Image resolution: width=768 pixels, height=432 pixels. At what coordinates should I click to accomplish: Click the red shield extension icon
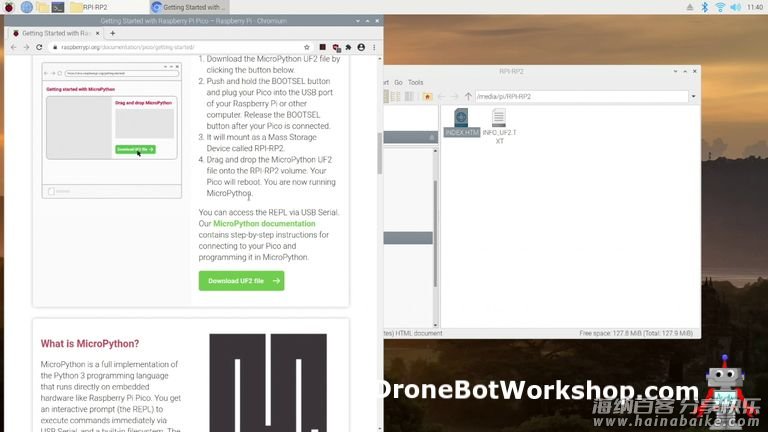pos(336,48)
